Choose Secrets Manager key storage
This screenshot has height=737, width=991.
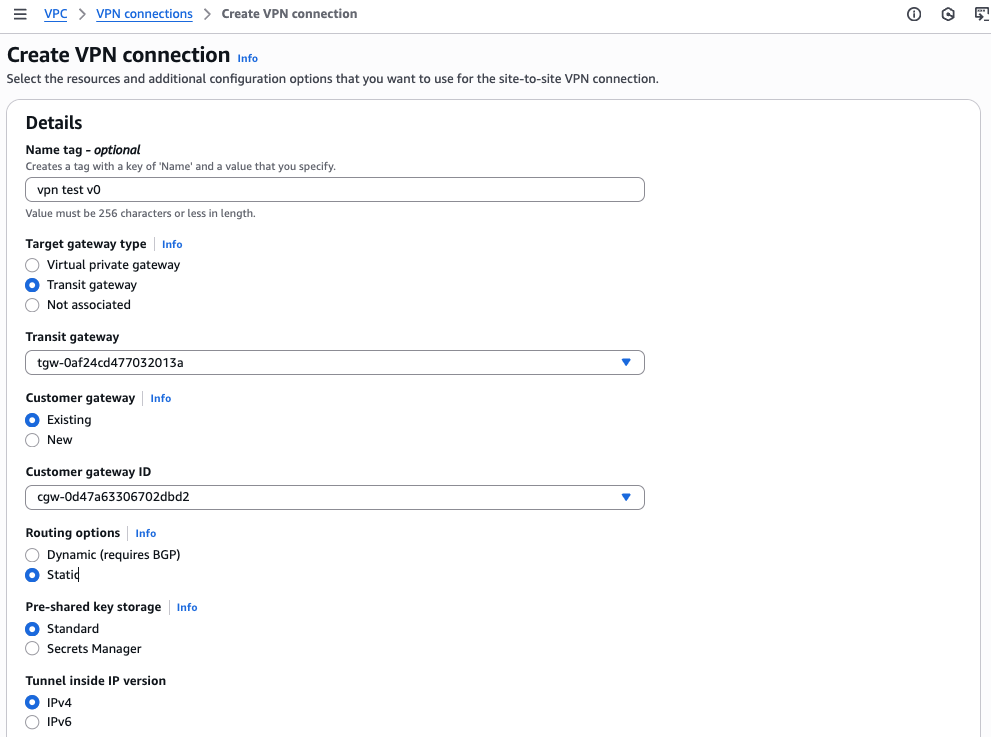click(33, 649)
